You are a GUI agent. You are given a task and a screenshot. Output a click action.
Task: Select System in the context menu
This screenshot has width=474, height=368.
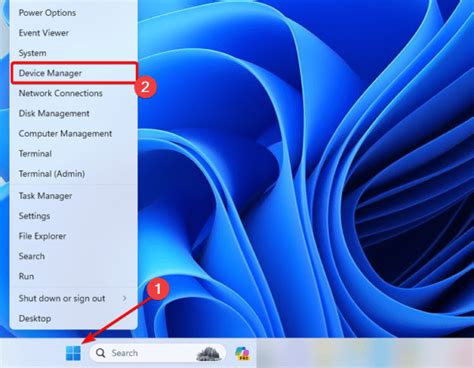74,53
